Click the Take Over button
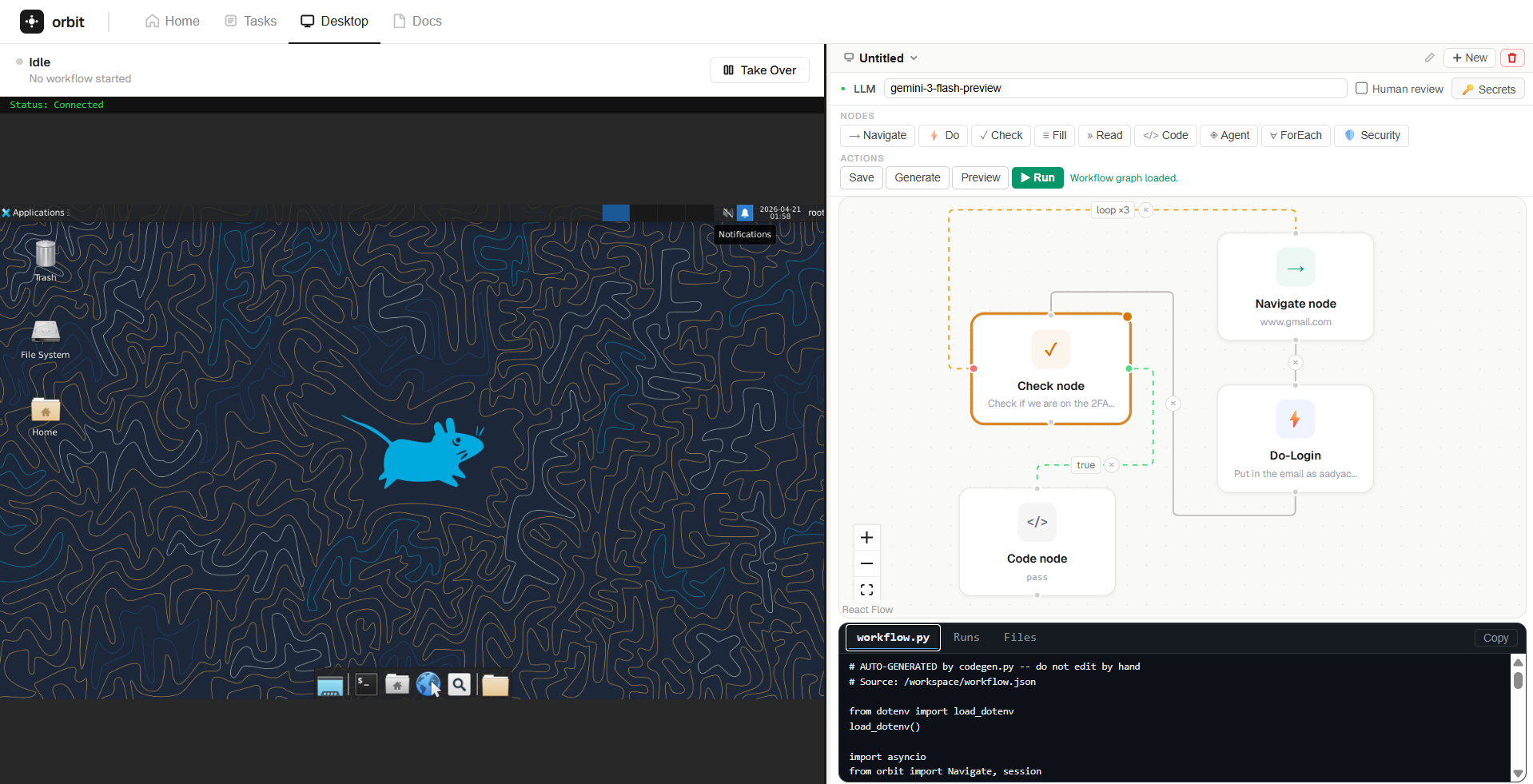This screenshot has height=784, width=1533. tap(759, 70)
